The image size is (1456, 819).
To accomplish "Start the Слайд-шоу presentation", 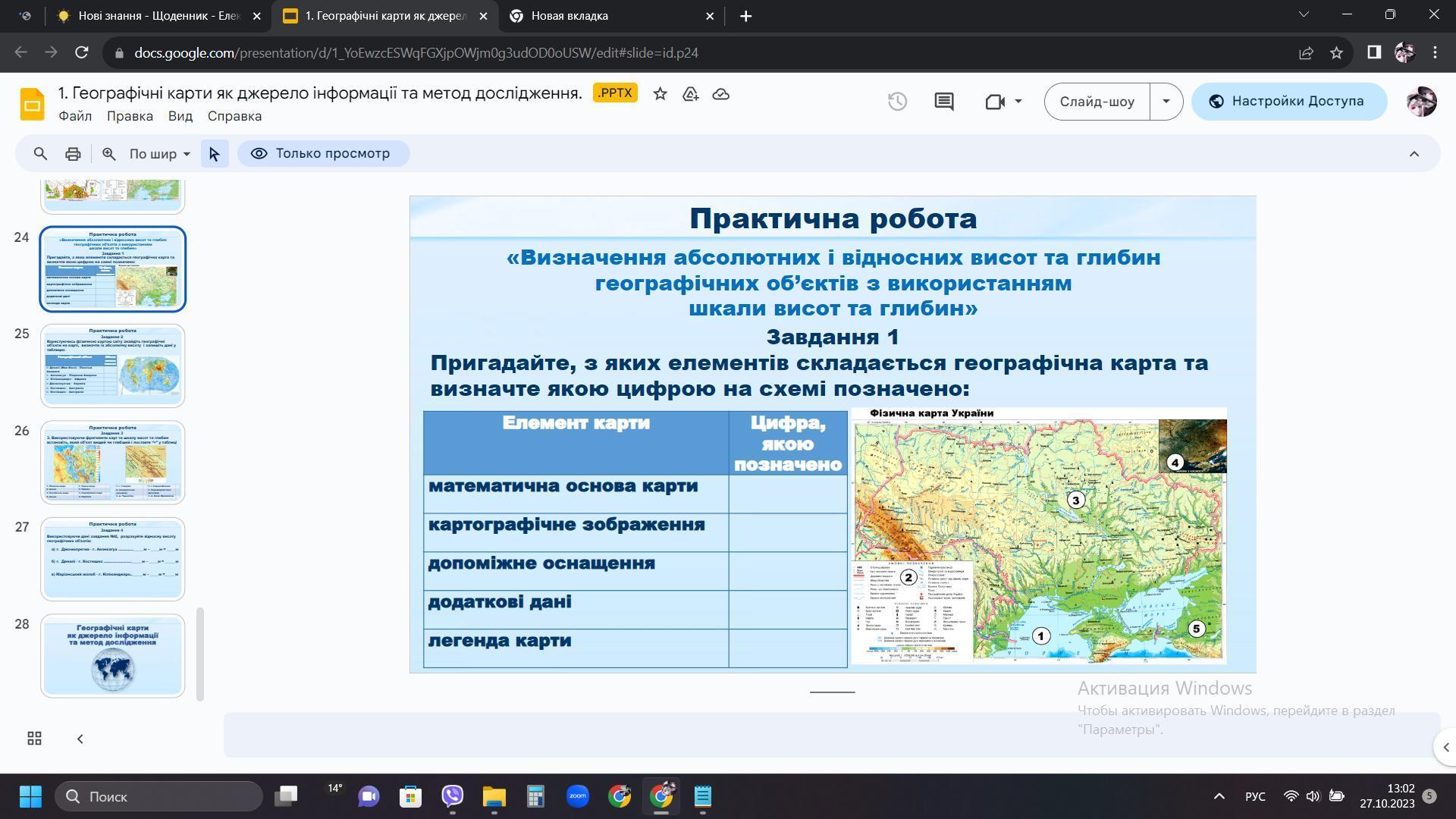I will 1097,102.
